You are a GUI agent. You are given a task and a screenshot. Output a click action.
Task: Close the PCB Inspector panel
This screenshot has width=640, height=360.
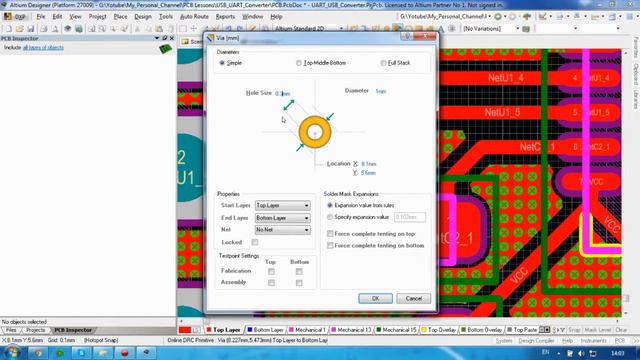172,38
